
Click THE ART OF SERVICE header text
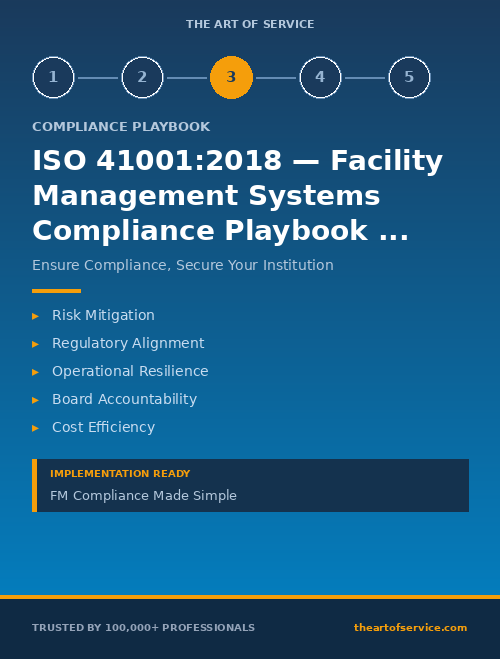pyautogui.click(x=250, y=24)
